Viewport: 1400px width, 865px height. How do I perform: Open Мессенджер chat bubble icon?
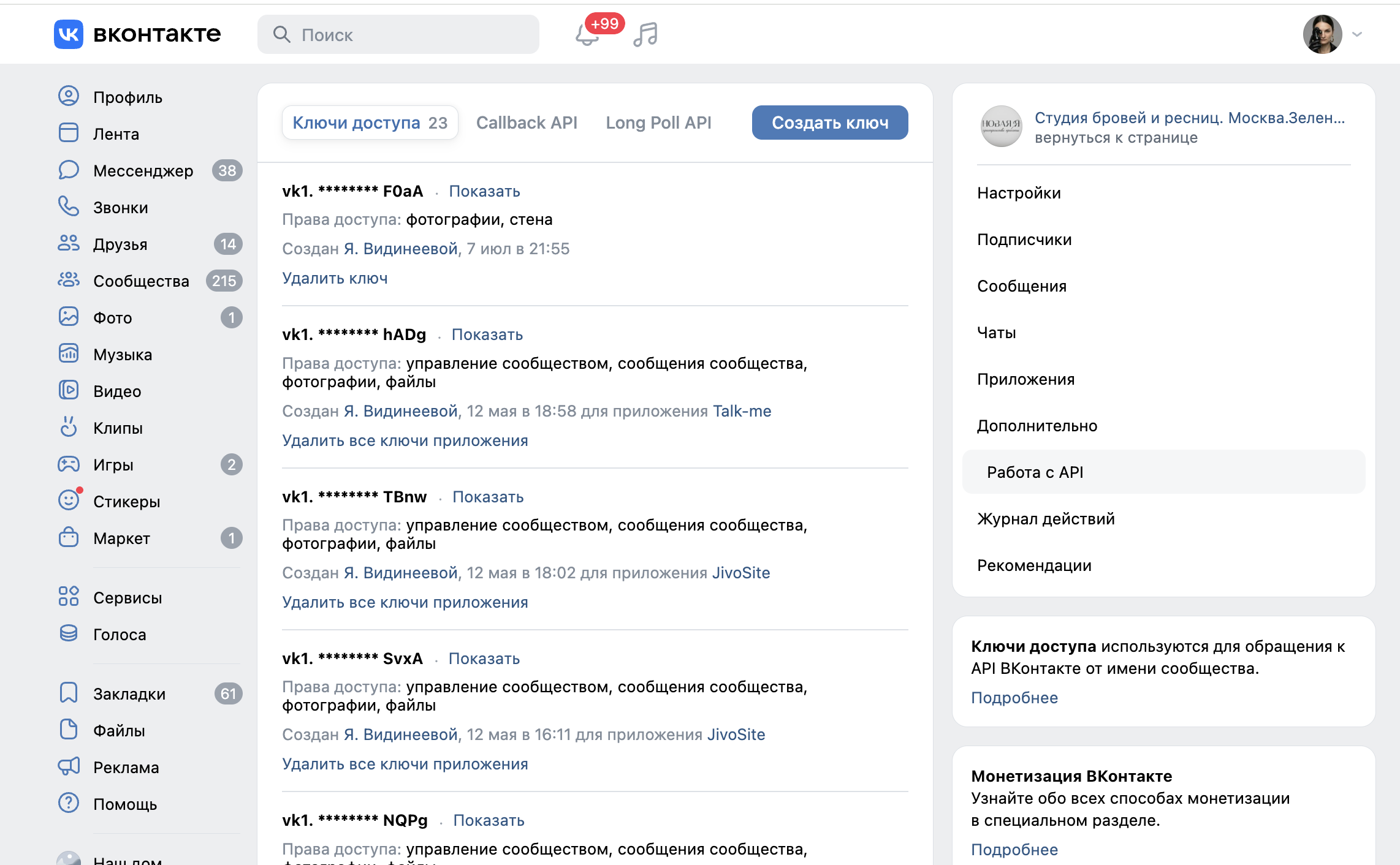(69, 170)
